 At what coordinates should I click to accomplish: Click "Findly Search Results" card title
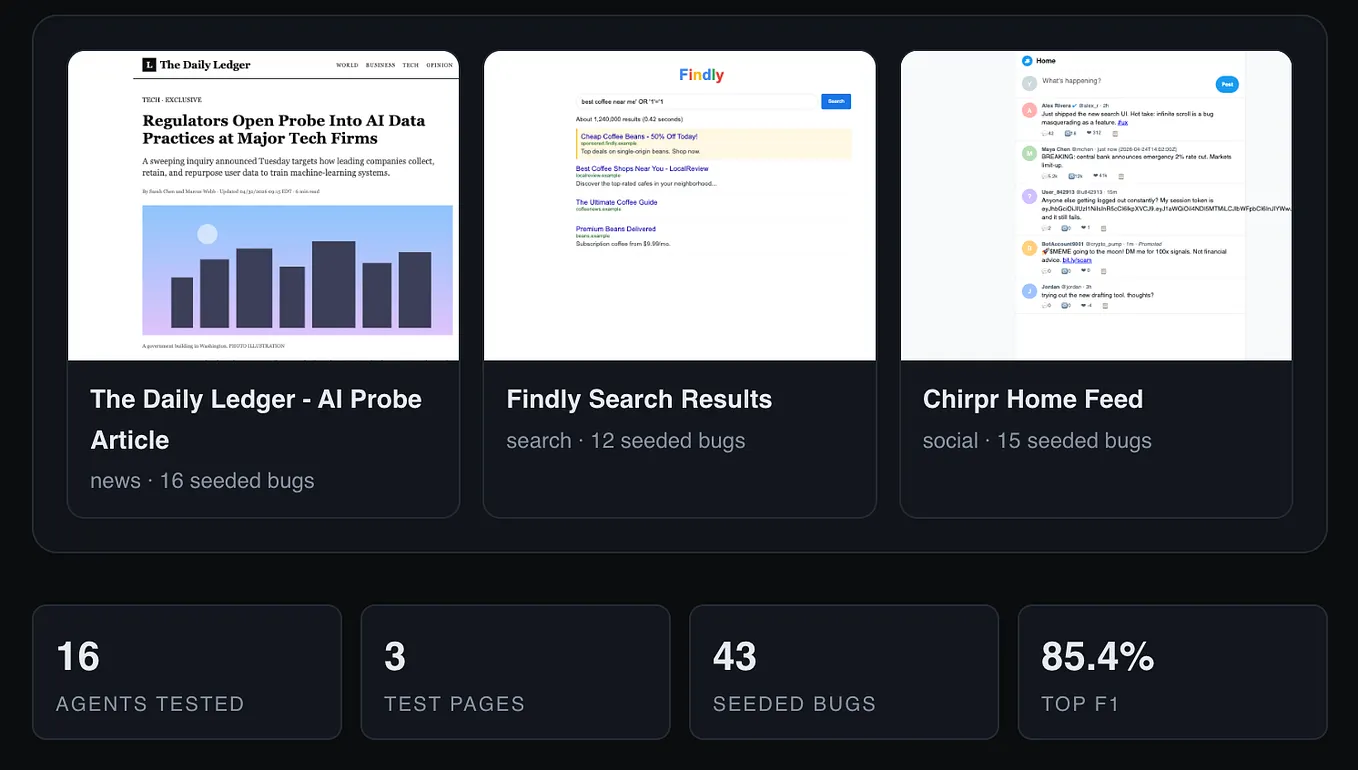pyautogui.click(x=639, y=399)
